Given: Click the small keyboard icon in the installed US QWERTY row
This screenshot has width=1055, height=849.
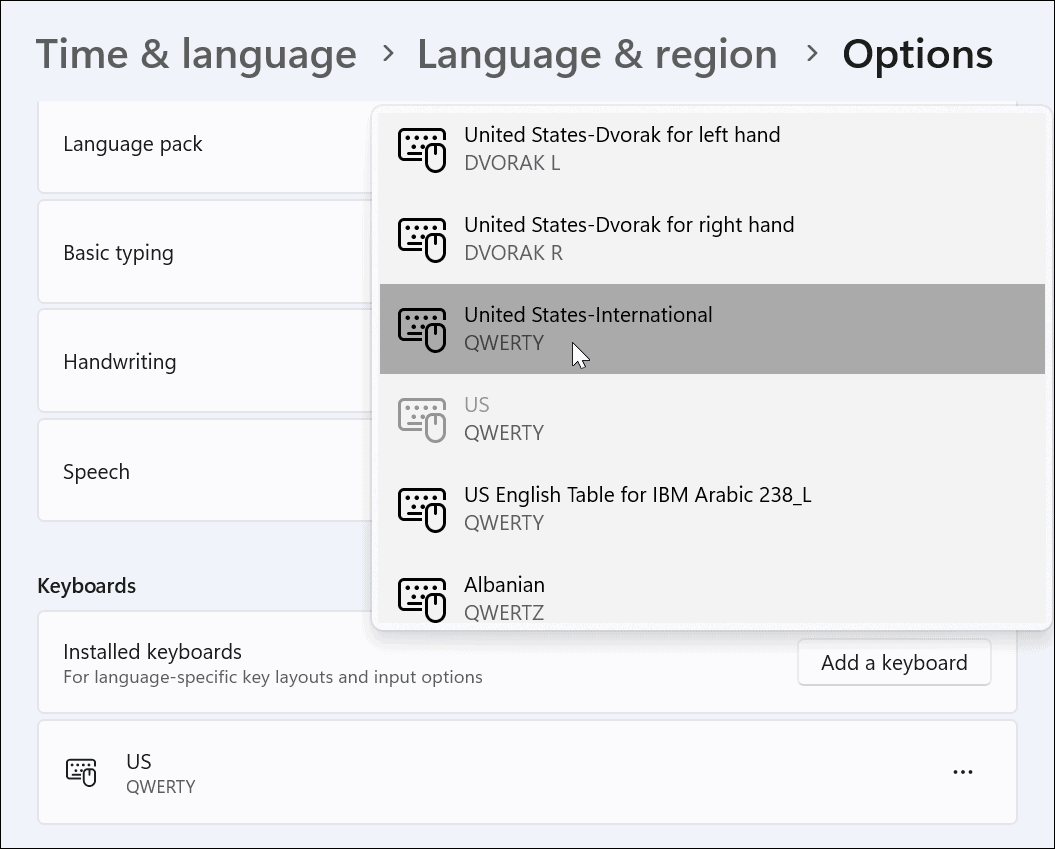Looking at the screenshot, I should (80, 771).
